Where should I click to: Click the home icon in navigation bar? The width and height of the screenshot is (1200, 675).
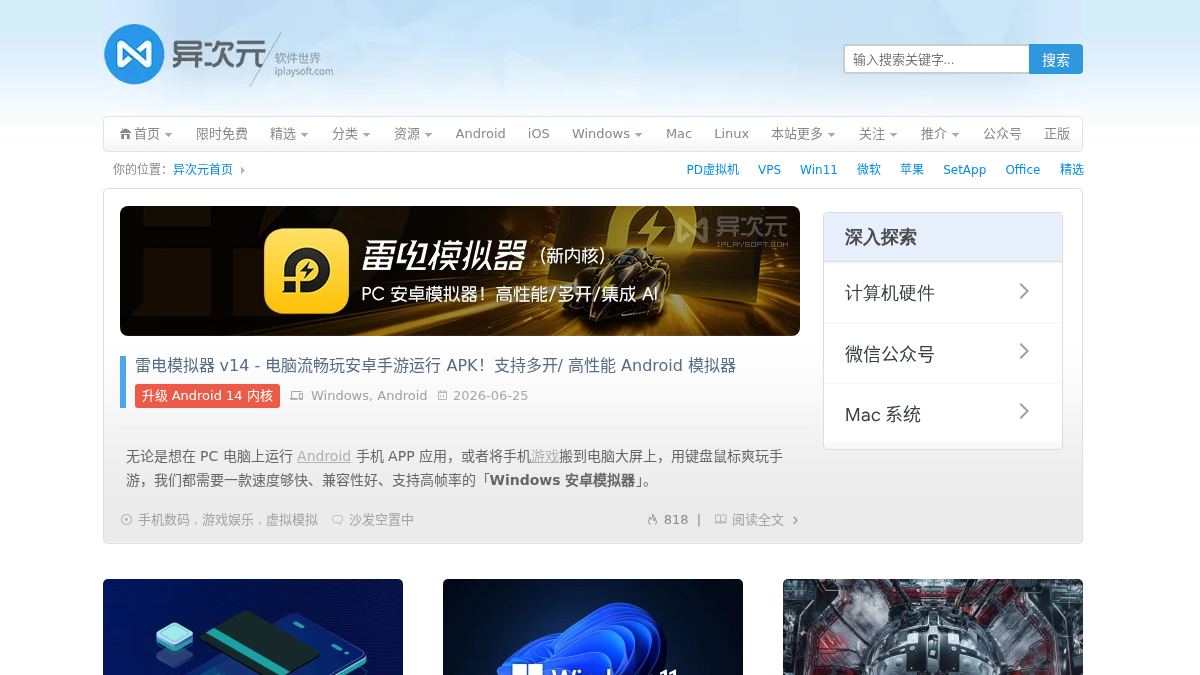[125, 134]
